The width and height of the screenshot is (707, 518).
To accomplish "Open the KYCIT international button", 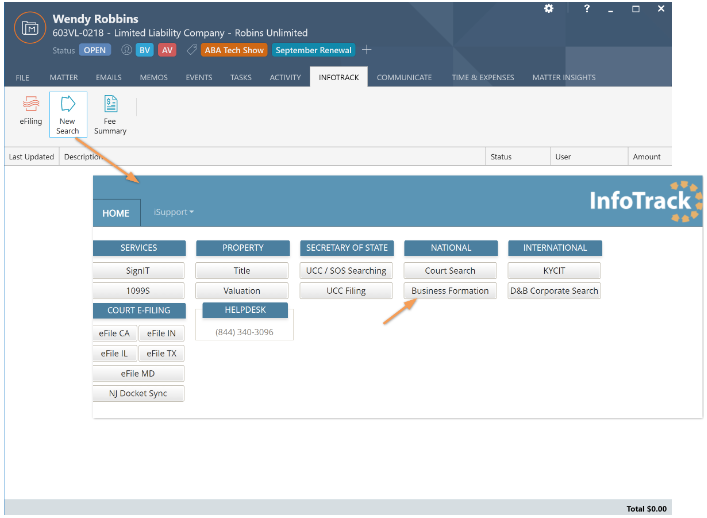I will (554, 270).
